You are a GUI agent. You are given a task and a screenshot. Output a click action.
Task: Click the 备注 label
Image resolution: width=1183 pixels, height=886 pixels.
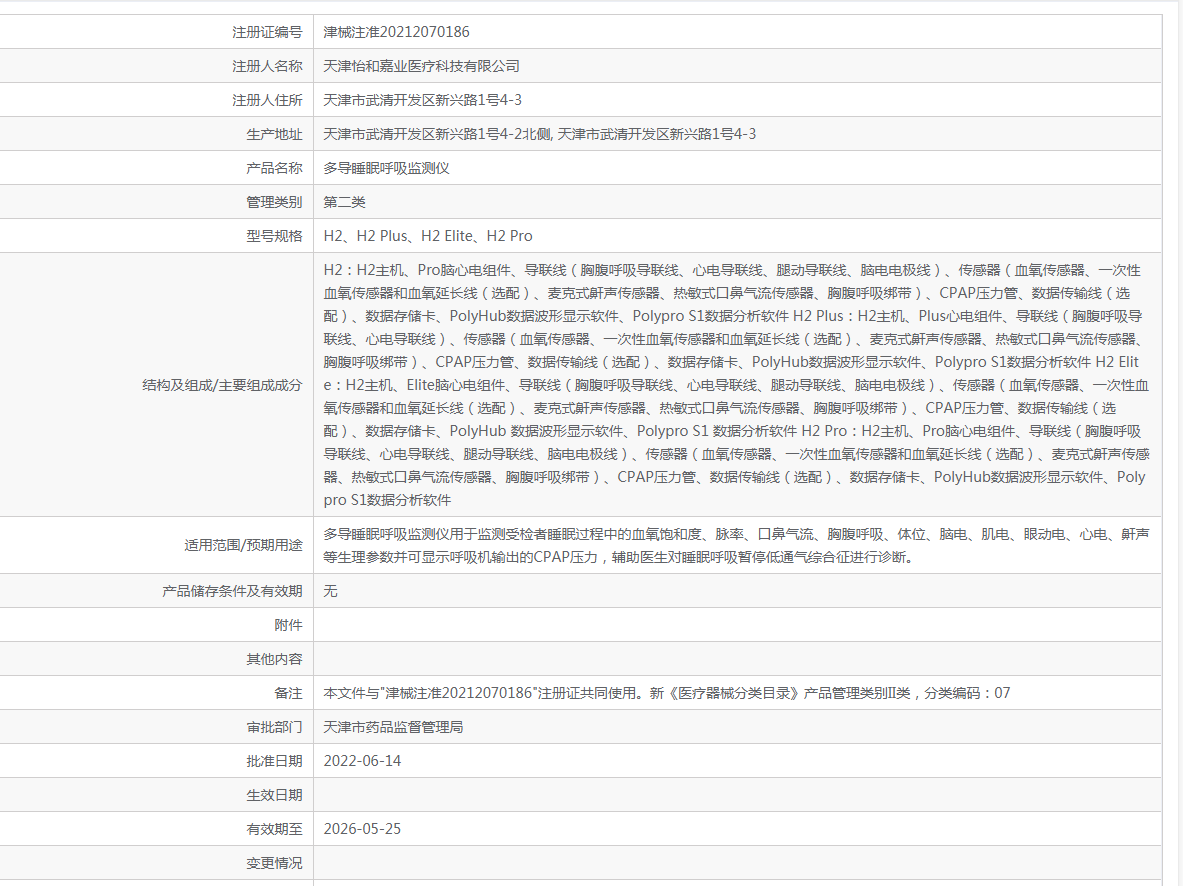[x=288, y=693]
